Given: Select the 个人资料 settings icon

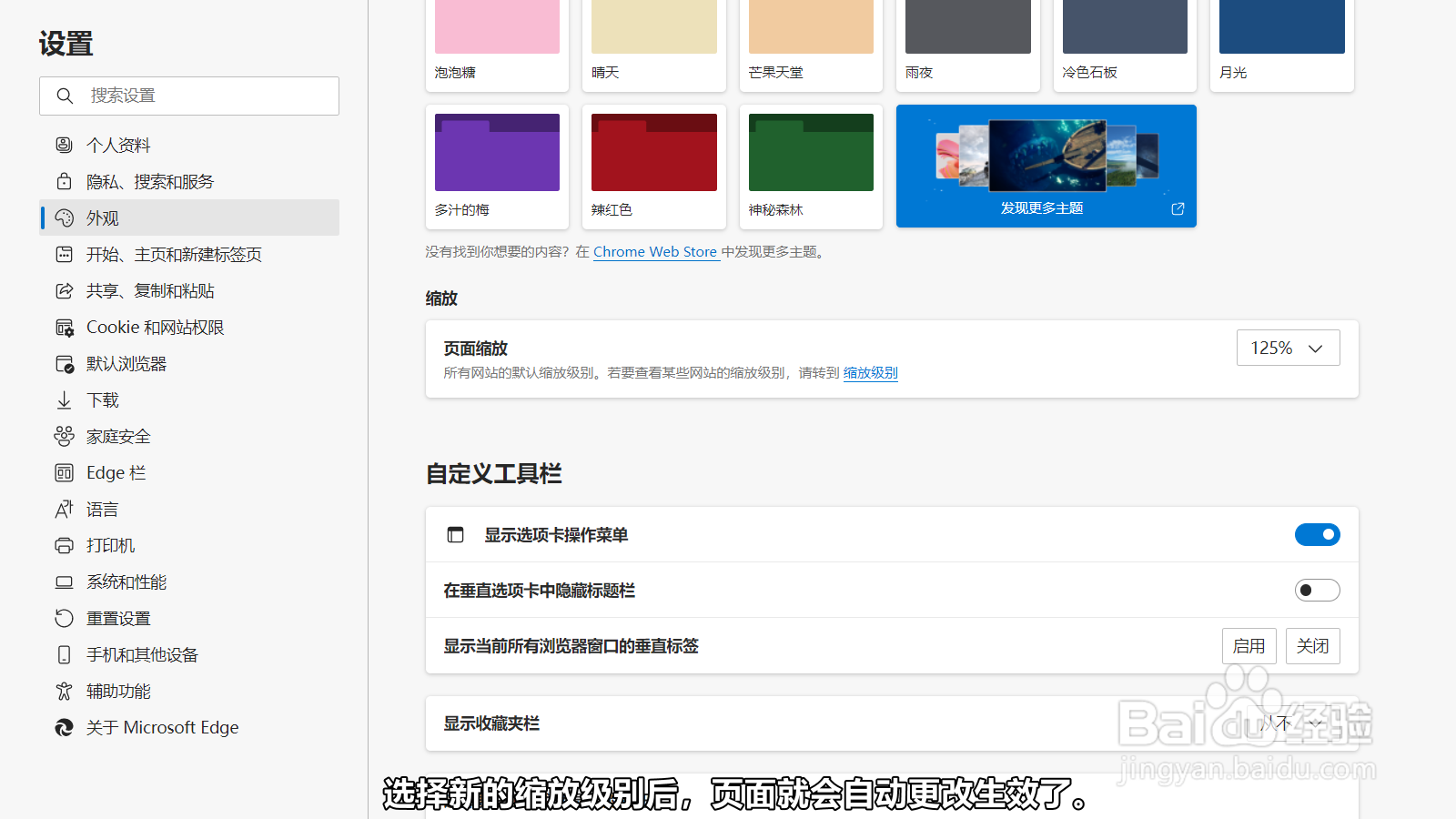Looking at the screenshot, I should (64, 145).
